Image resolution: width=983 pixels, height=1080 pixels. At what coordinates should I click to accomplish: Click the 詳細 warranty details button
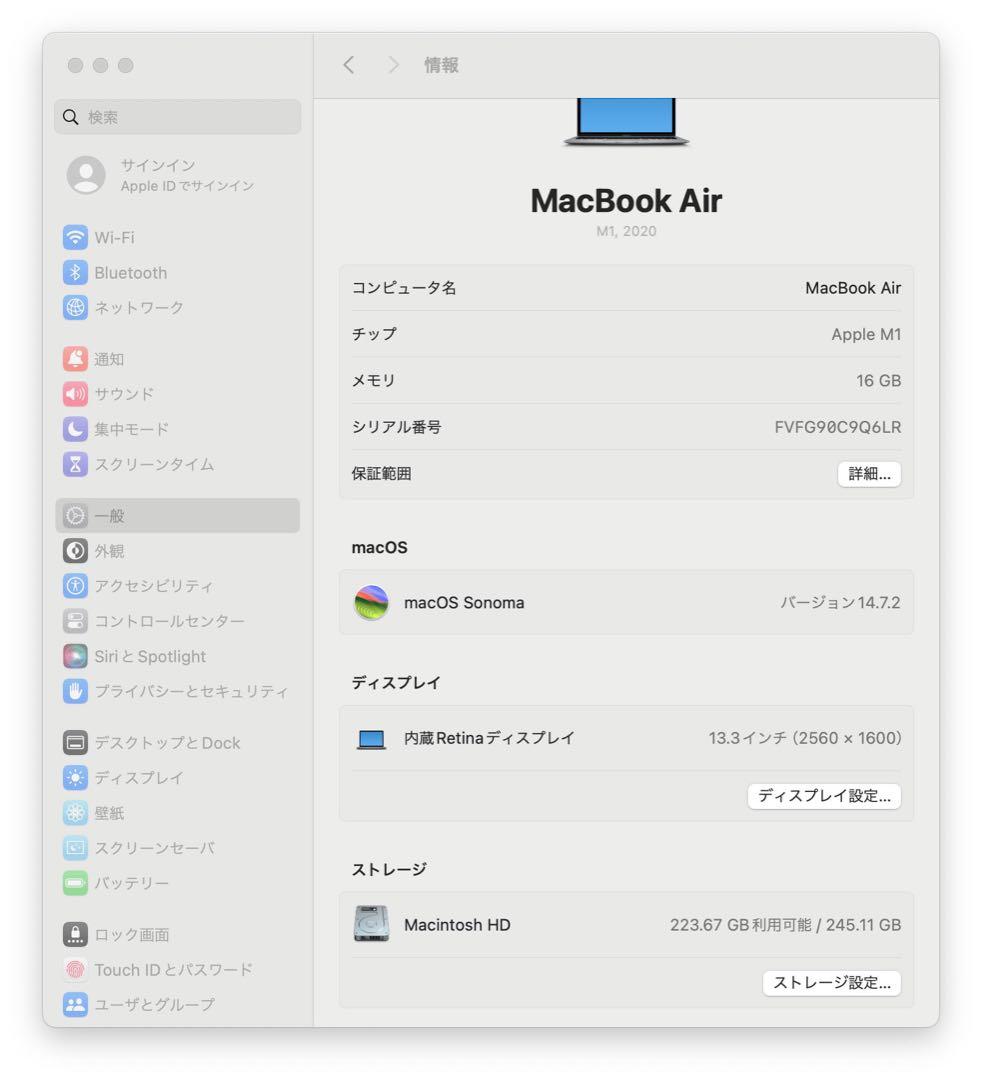(868, 473)
